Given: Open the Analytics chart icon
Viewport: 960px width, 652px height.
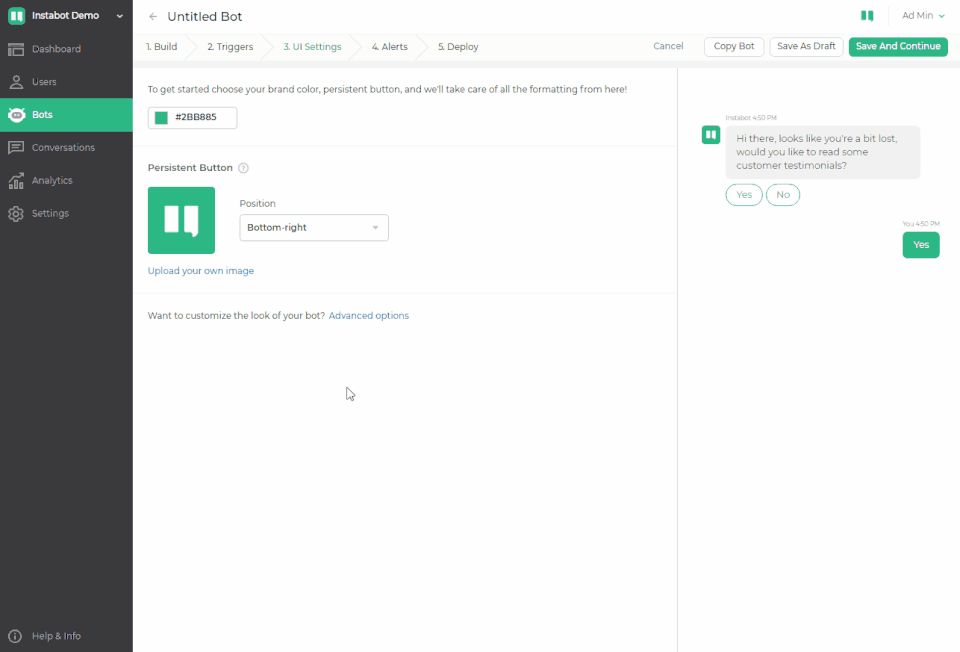Looking at the screenshot, I should click(x=16, y=181).
